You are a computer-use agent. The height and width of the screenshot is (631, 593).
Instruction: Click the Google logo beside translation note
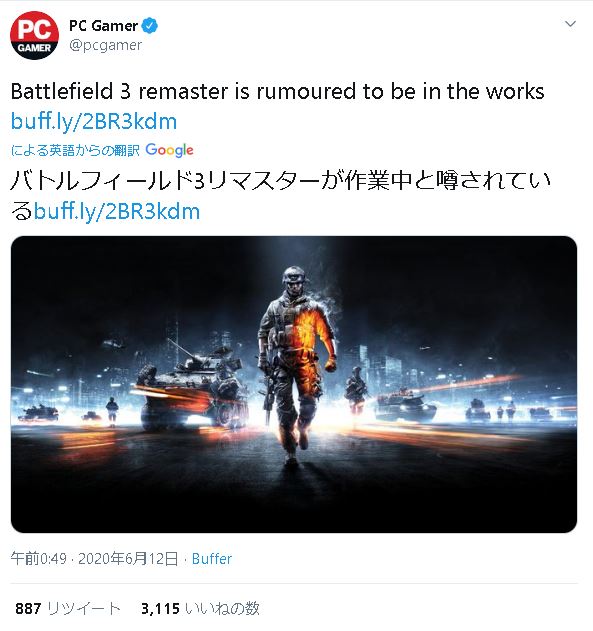pyautogui.click(x=169, y=150)
